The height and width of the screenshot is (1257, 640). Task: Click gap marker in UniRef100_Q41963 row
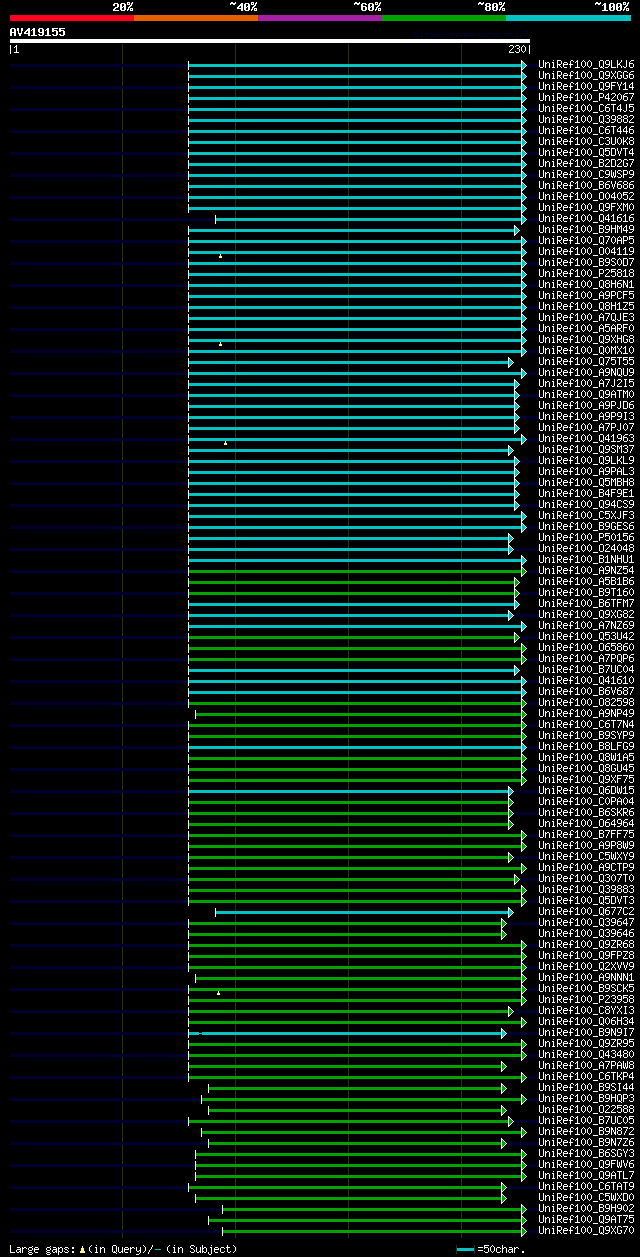(226, 443)
